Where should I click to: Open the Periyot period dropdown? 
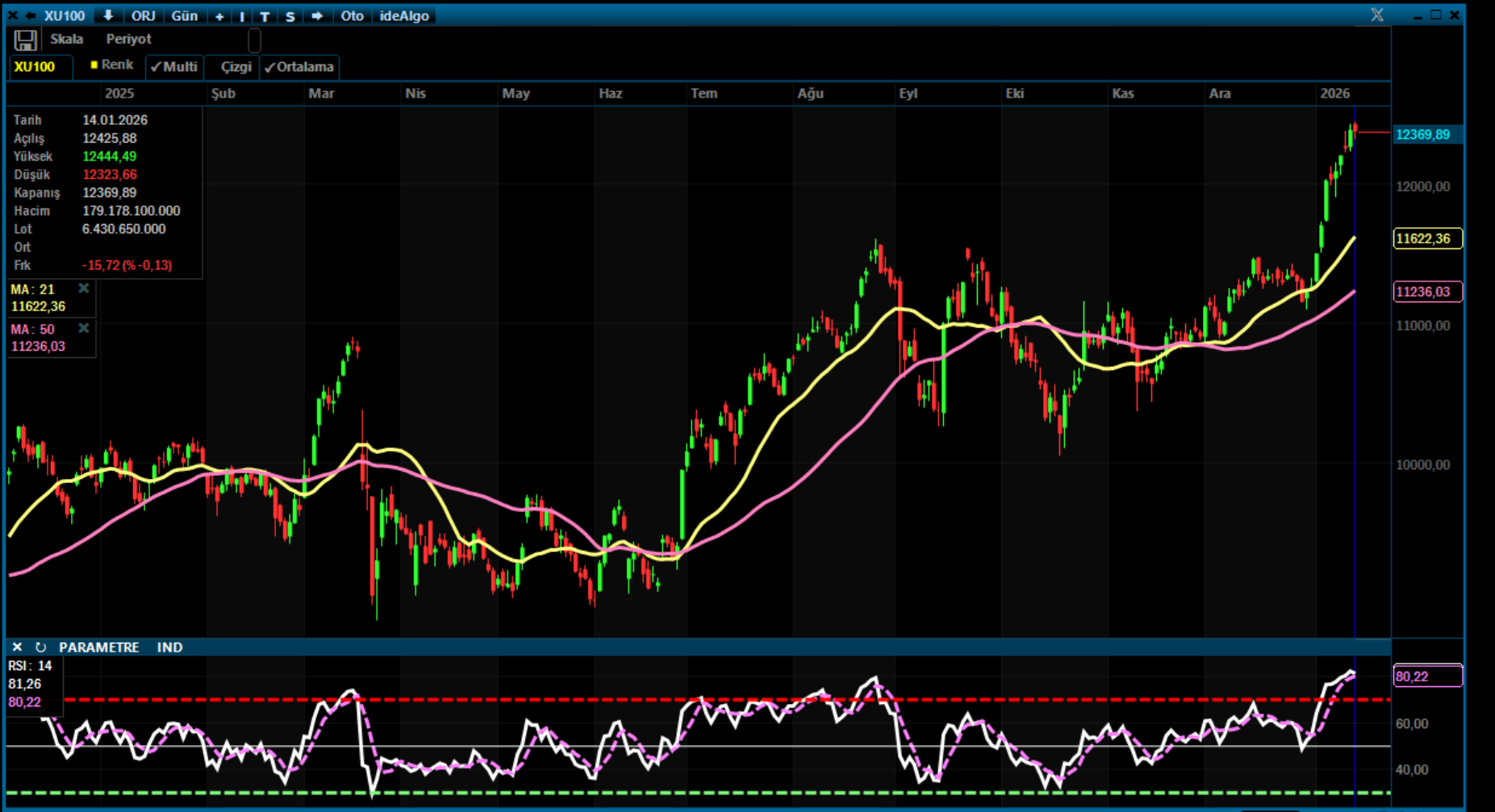128,40
